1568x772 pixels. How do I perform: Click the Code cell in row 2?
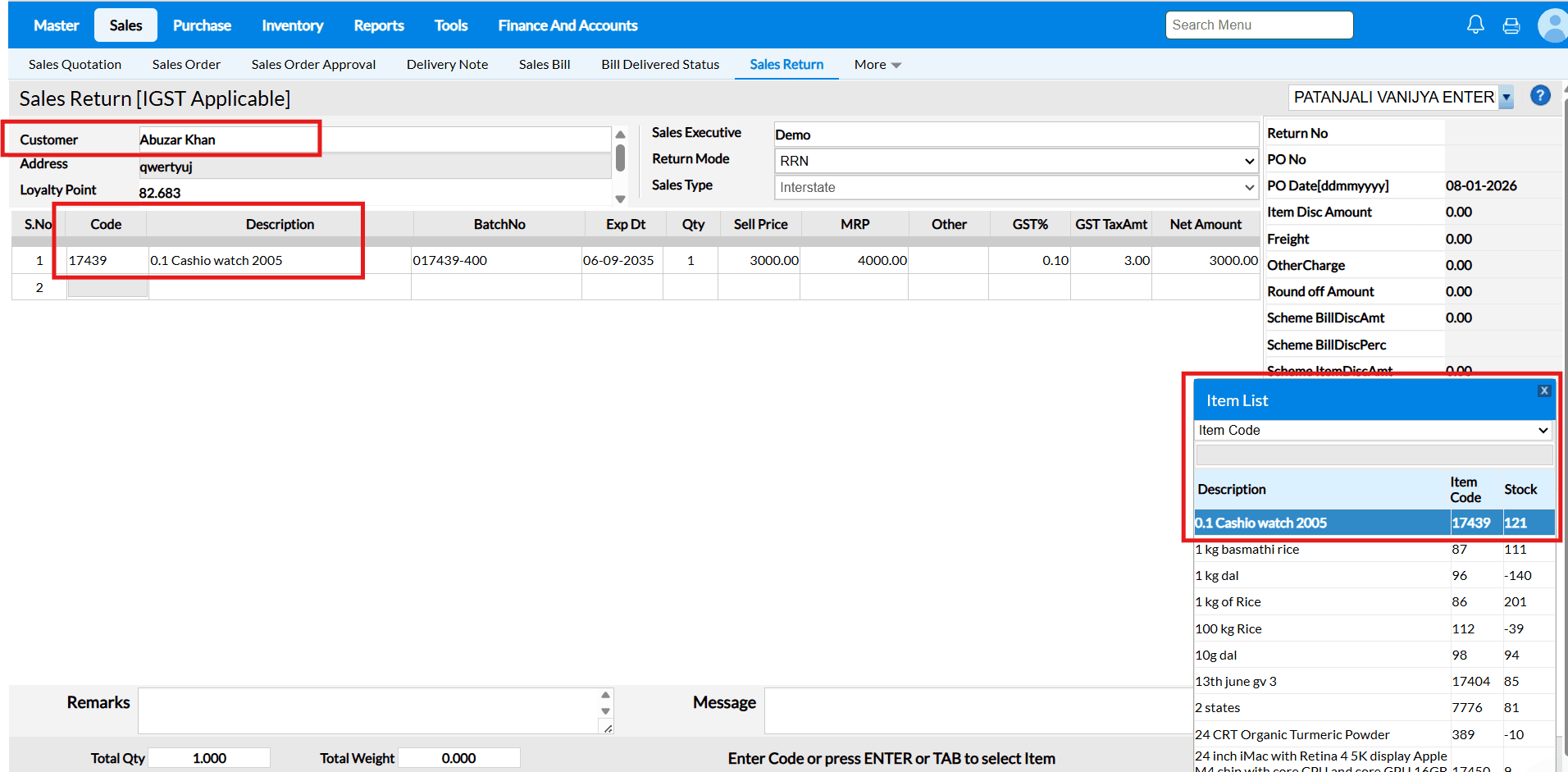107,287
